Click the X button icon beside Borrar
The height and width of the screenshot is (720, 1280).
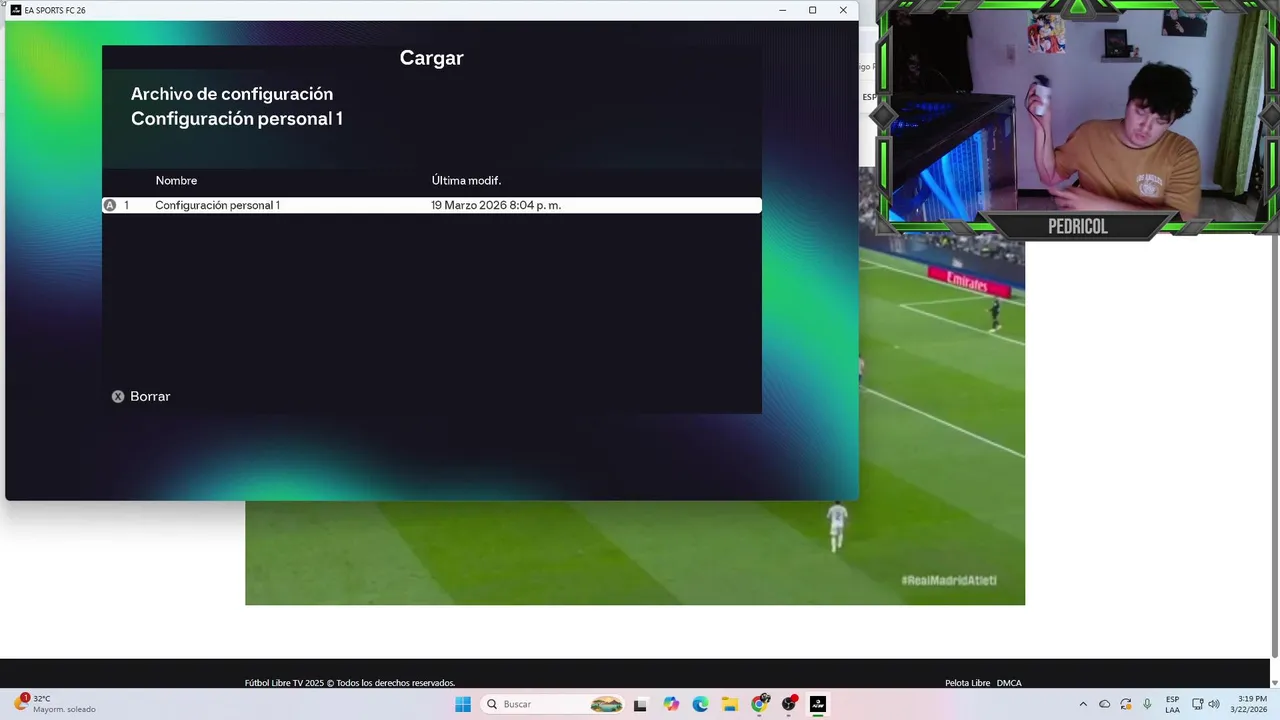pyautogui.click(x=118, y=396)
